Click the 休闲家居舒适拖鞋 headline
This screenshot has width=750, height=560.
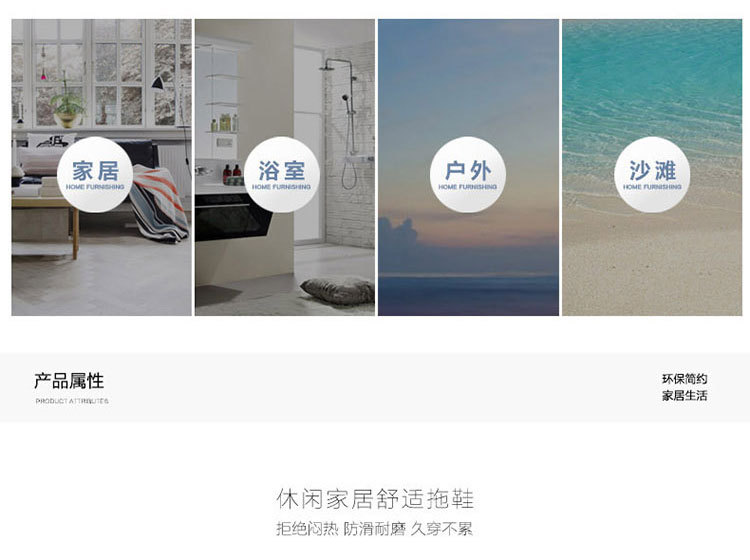pos(375,499)
